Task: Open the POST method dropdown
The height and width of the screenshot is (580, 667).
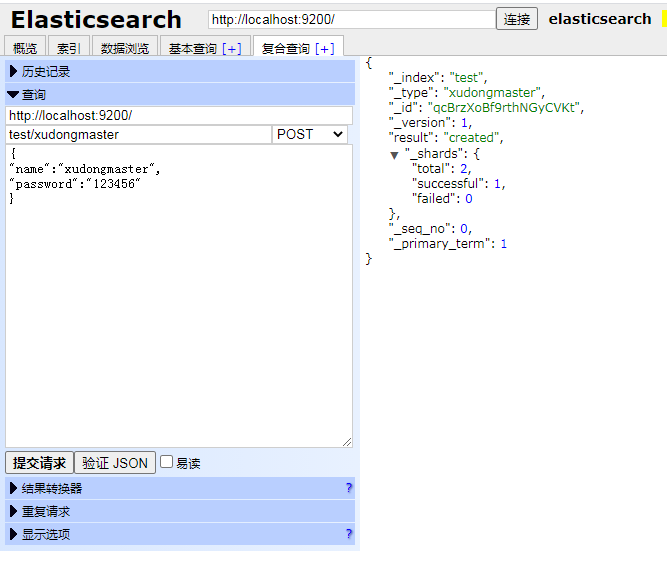Action: coord(310,134)
